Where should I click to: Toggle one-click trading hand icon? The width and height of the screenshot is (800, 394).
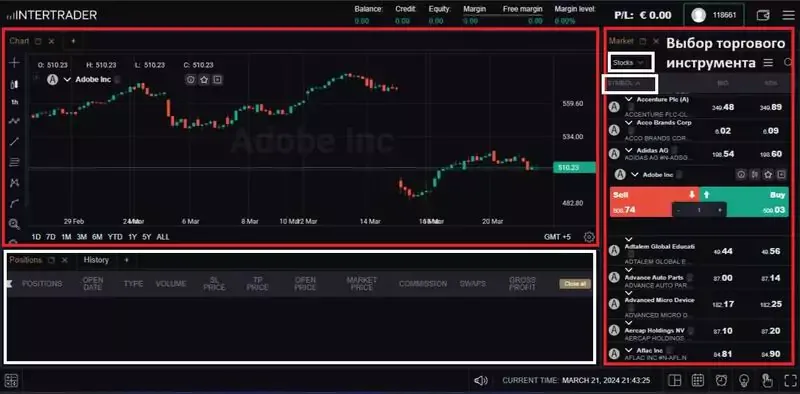pyautogui.click(x=767, y=380)
